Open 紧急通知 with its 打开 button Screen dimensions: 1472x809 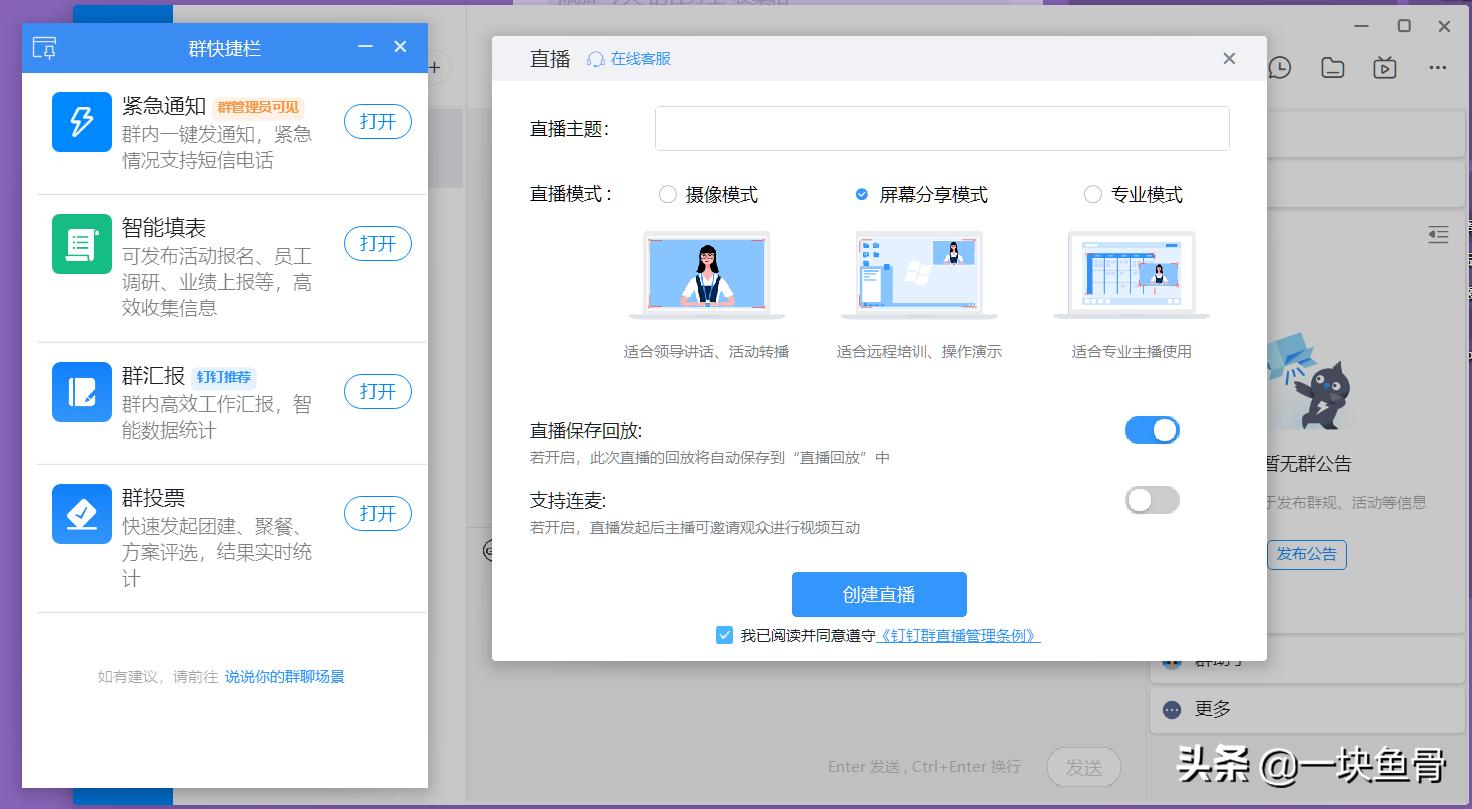pyautogui.click(x=378, y=121)
